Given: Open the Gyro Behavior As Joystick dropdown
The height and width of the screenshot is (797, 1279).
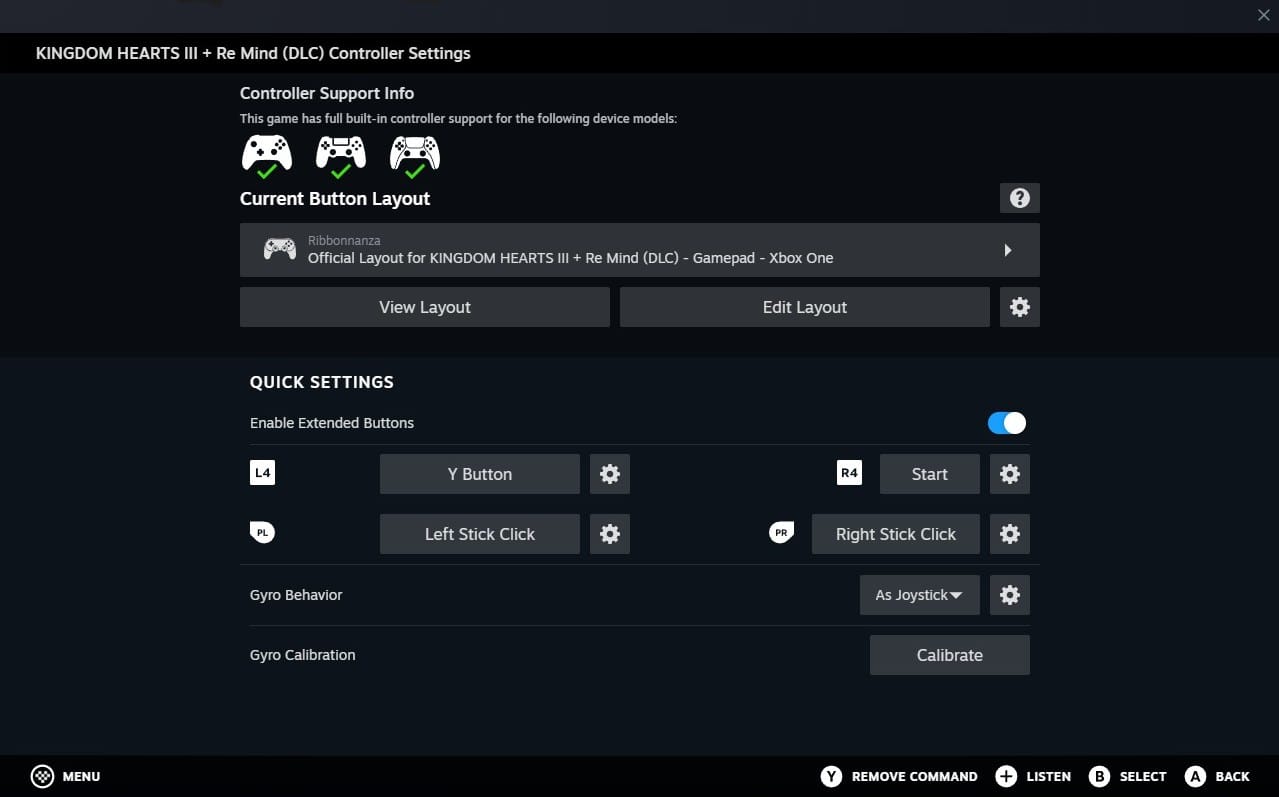Looking at the screenshot, I should coord(919,595).
